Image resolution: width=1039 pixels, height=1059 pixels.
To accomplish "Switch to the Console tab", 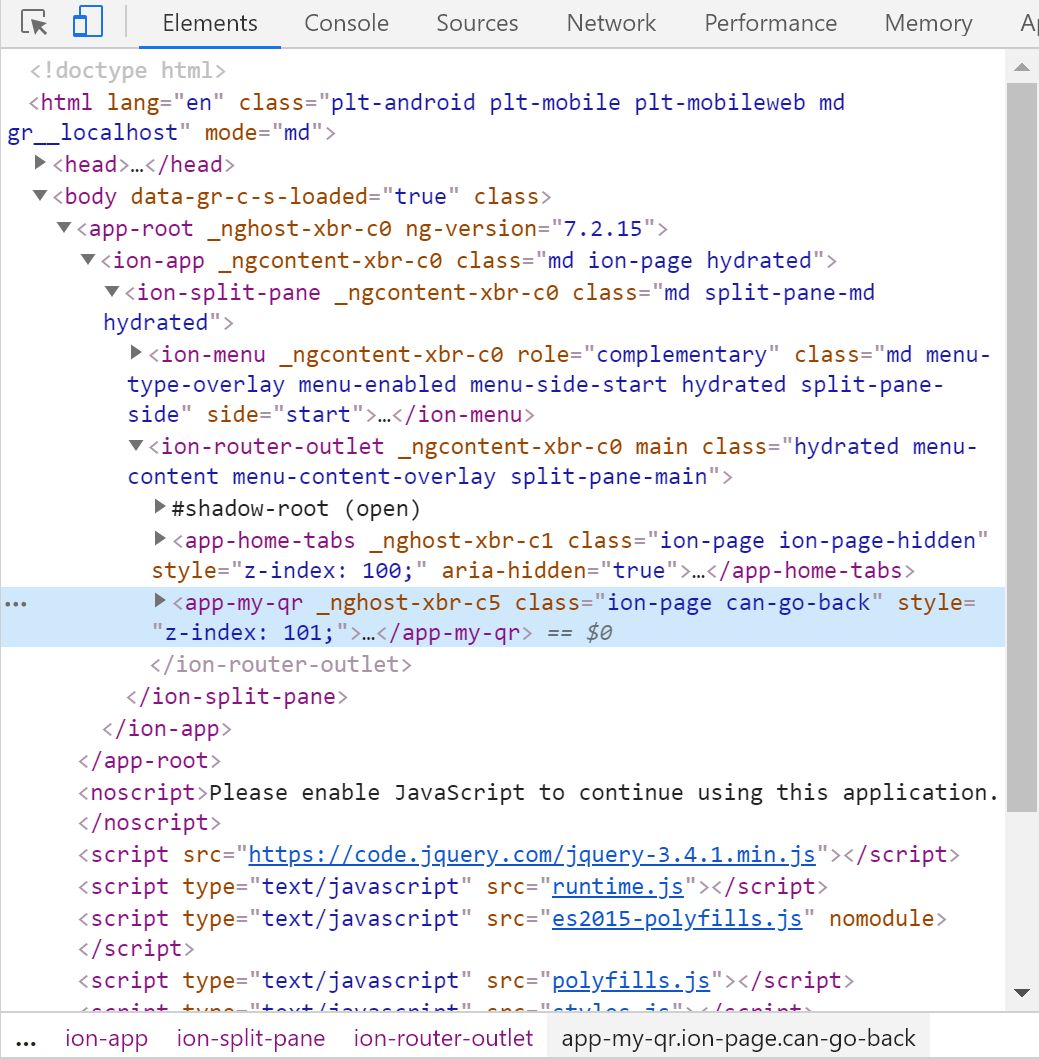I will click(346, 23).
